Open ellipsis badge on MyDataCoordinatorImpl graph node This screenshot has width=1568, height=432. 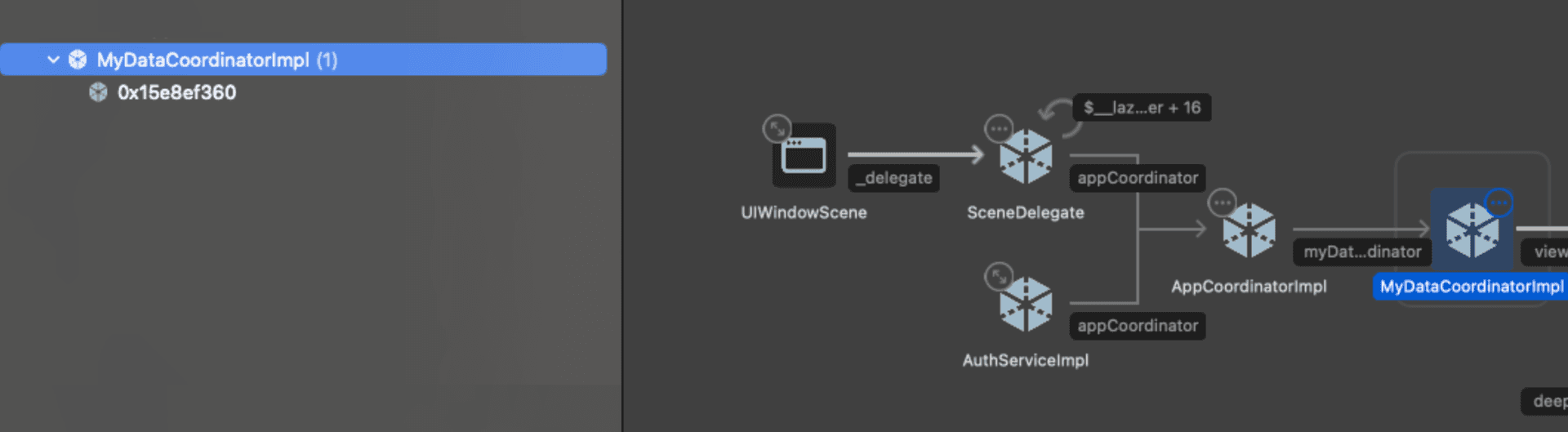[1499, 203]
